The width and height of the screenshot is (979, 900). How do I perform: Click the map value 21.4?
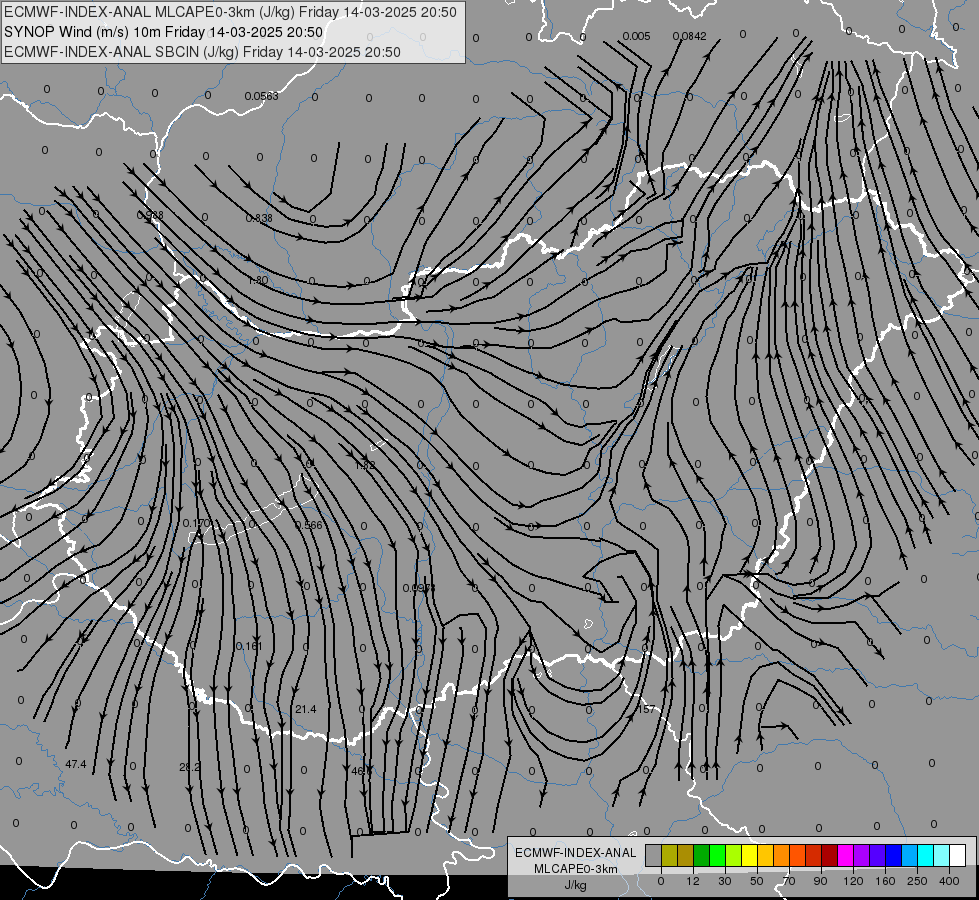pyautogui.click(x=306, y=709)
